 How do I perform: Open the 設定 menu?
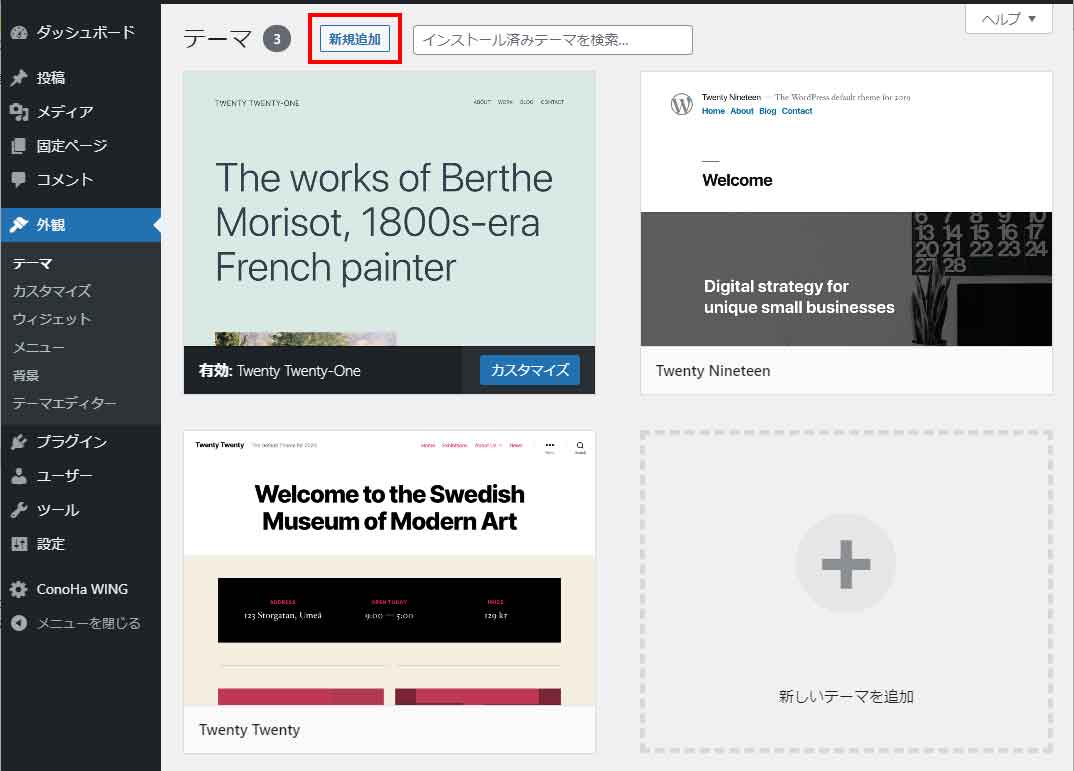81,544
